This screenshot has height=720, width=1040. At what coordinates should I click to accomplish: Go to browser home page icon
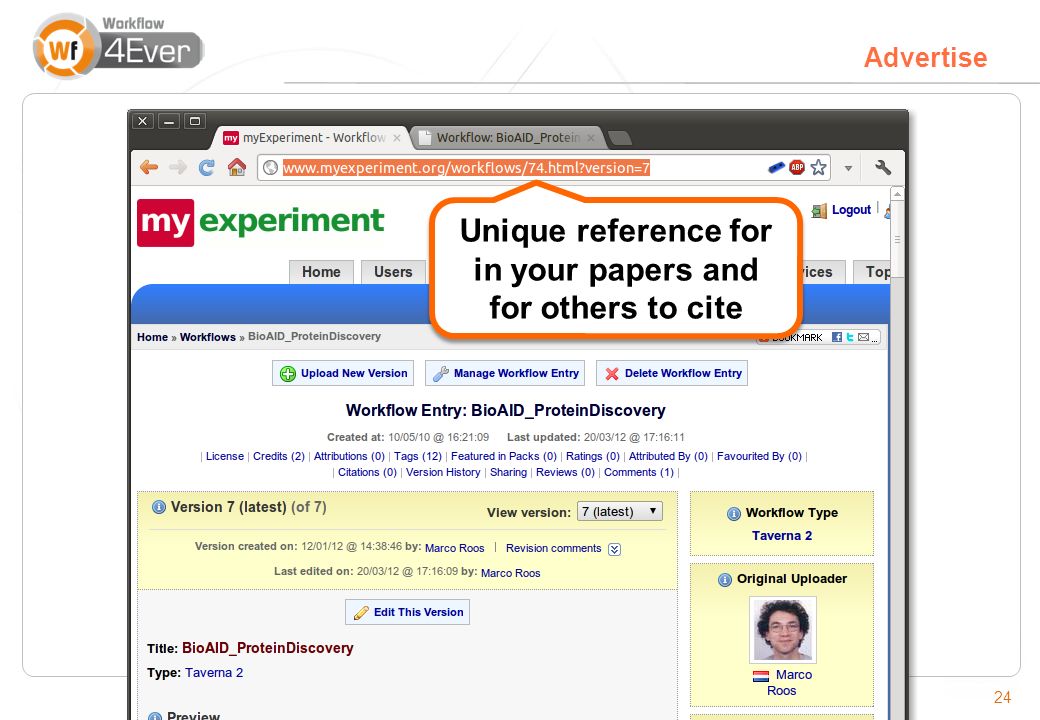[237, 167]
